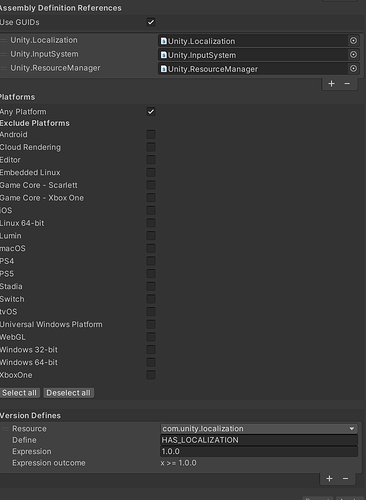Exclude the Windows 64-bit platform
This screenshot has width=366, height=500.
[x=151, y=362]
